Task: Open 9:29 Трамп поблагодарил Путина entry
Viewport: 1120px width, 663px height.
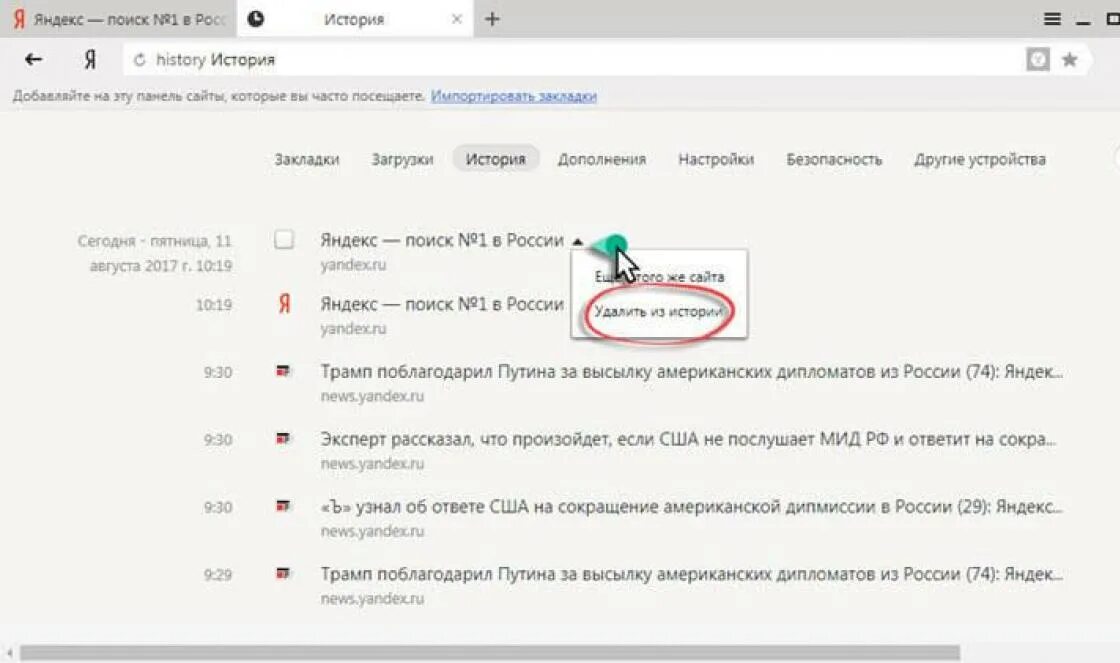Action: point(691,574)
